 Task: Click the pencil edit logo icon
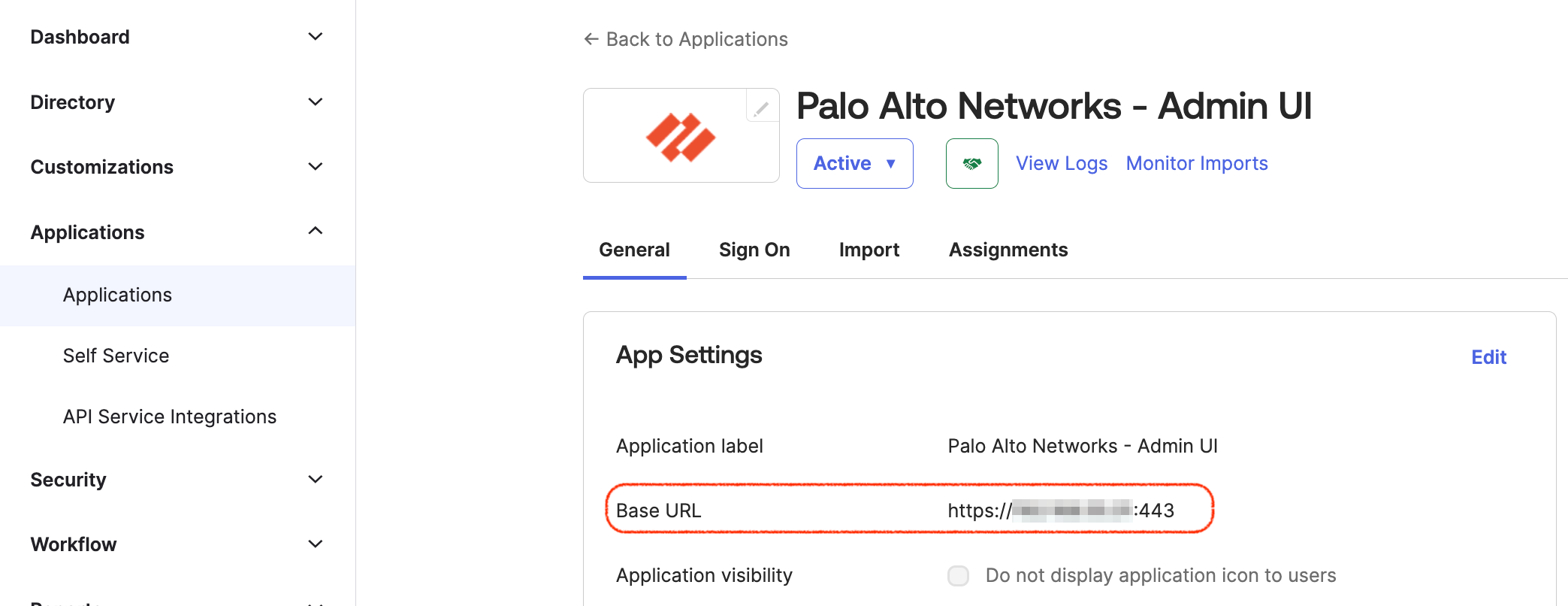pos(762,107)
